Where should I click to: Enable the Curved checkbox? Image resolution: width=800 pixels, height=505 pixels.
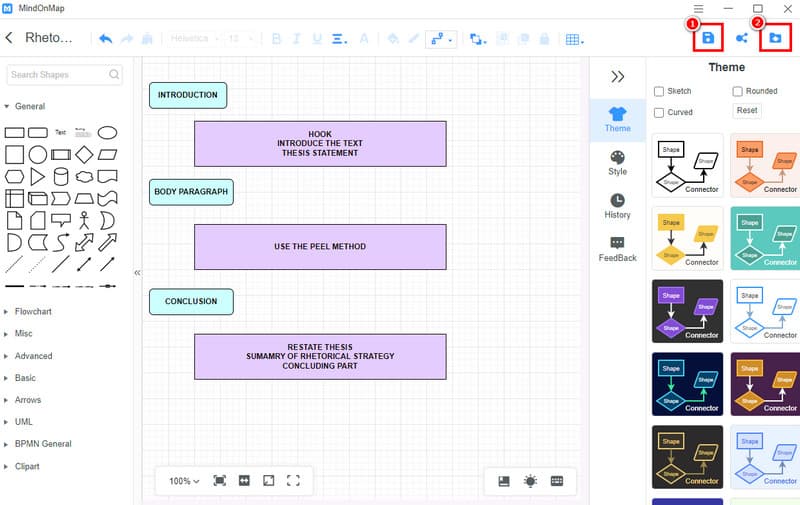(659, 112)
